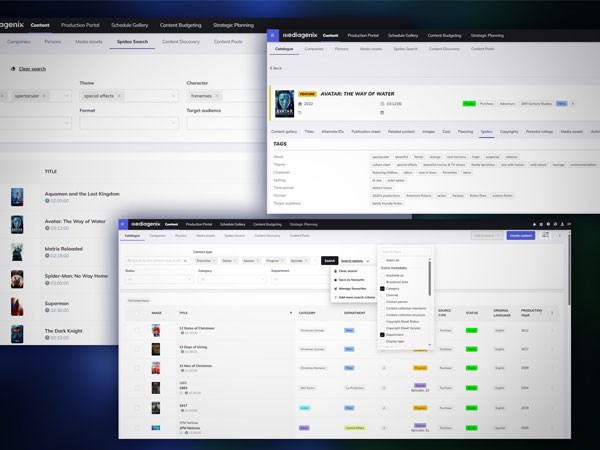Remove Season chip from Content type
The height and width of the screenshot is (450, 600).
(258, 261)
